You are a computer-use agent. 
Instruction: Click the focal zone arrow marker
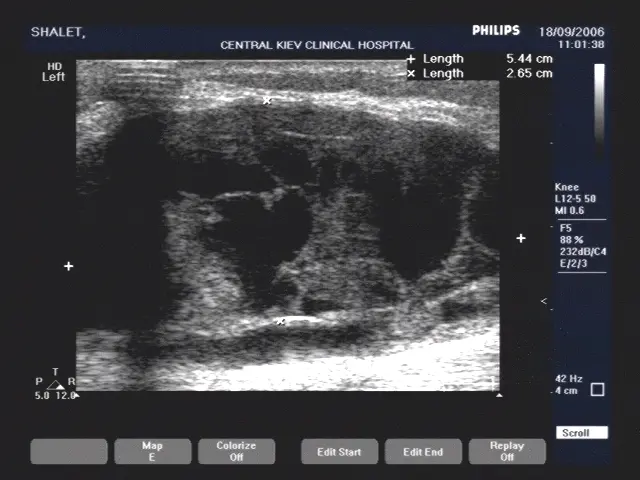pos(544,301)
